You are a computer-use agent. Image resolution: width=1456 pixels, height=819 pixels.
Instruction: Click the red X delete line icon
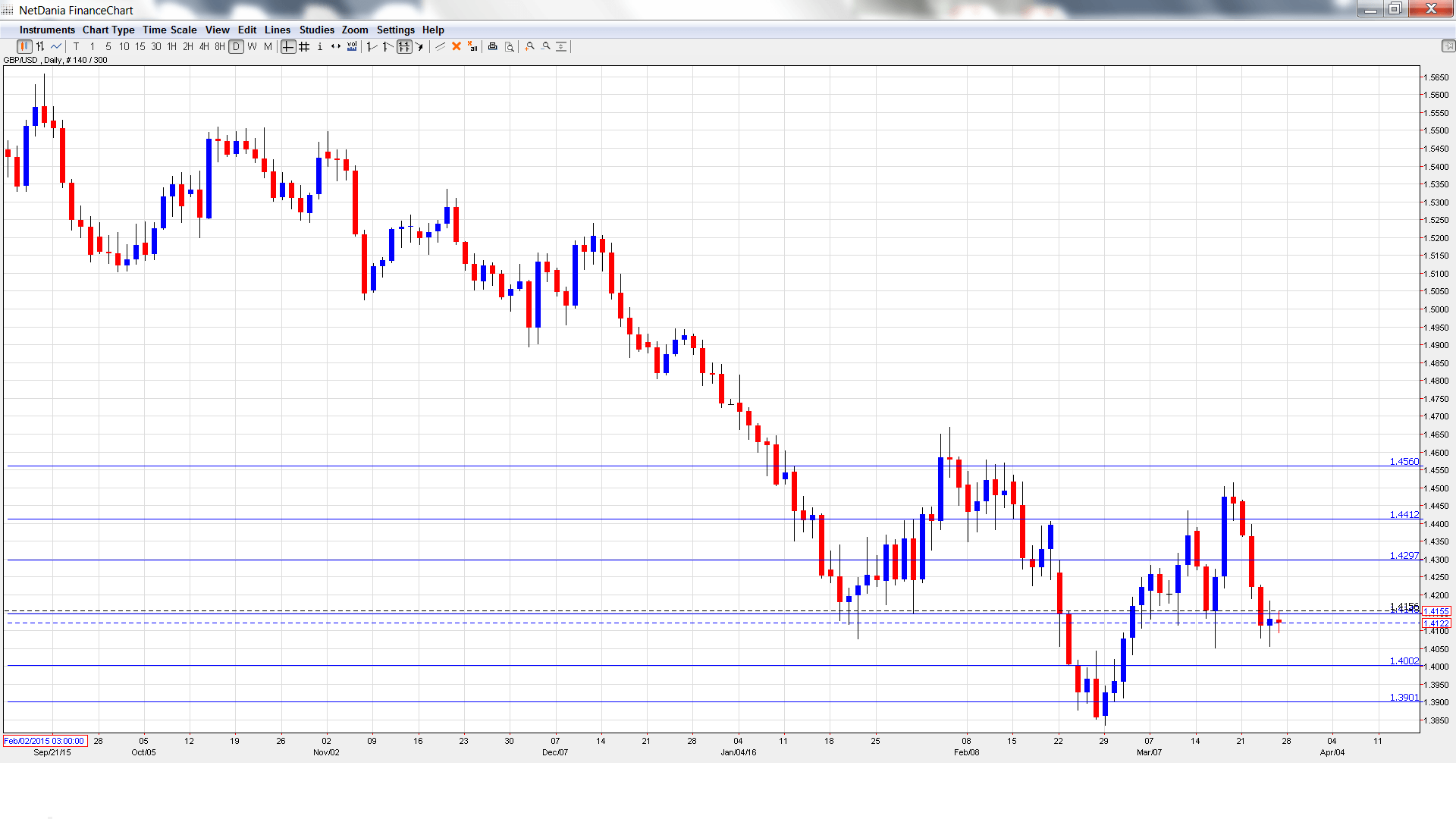457,47
